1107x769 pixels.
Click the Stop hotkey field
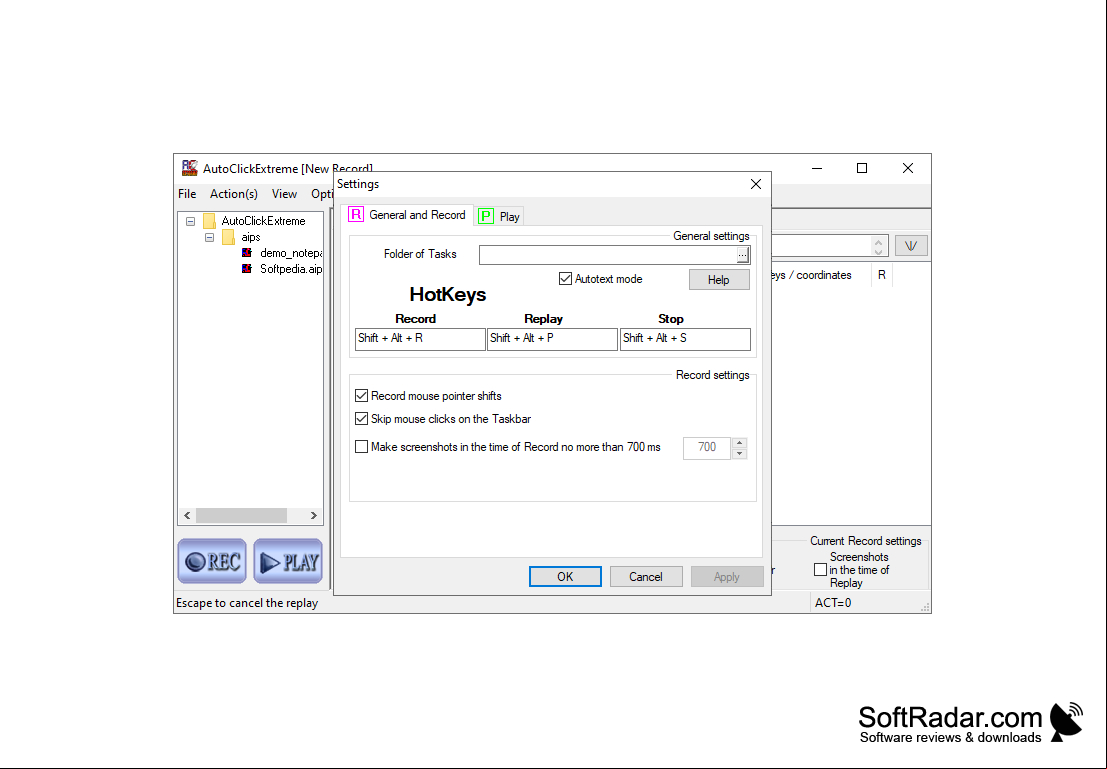pyautogui.click(x=685, y=339)
